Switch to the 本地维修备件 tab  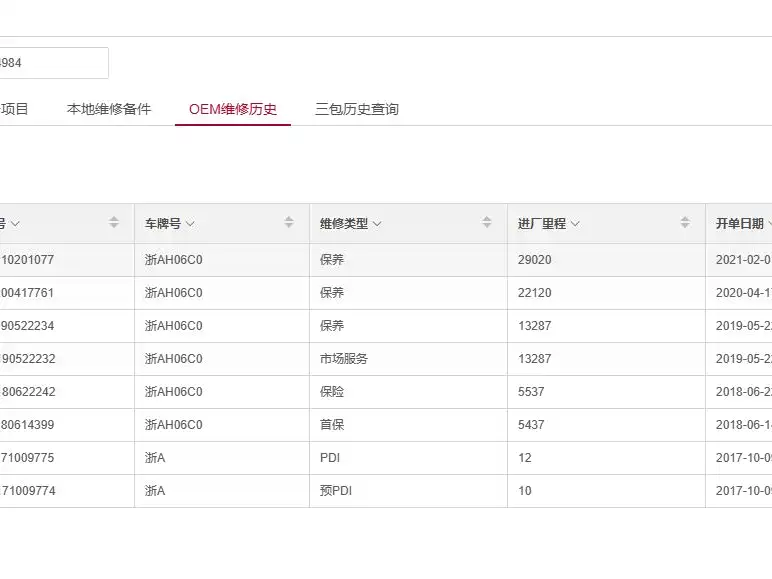(109, 109)
